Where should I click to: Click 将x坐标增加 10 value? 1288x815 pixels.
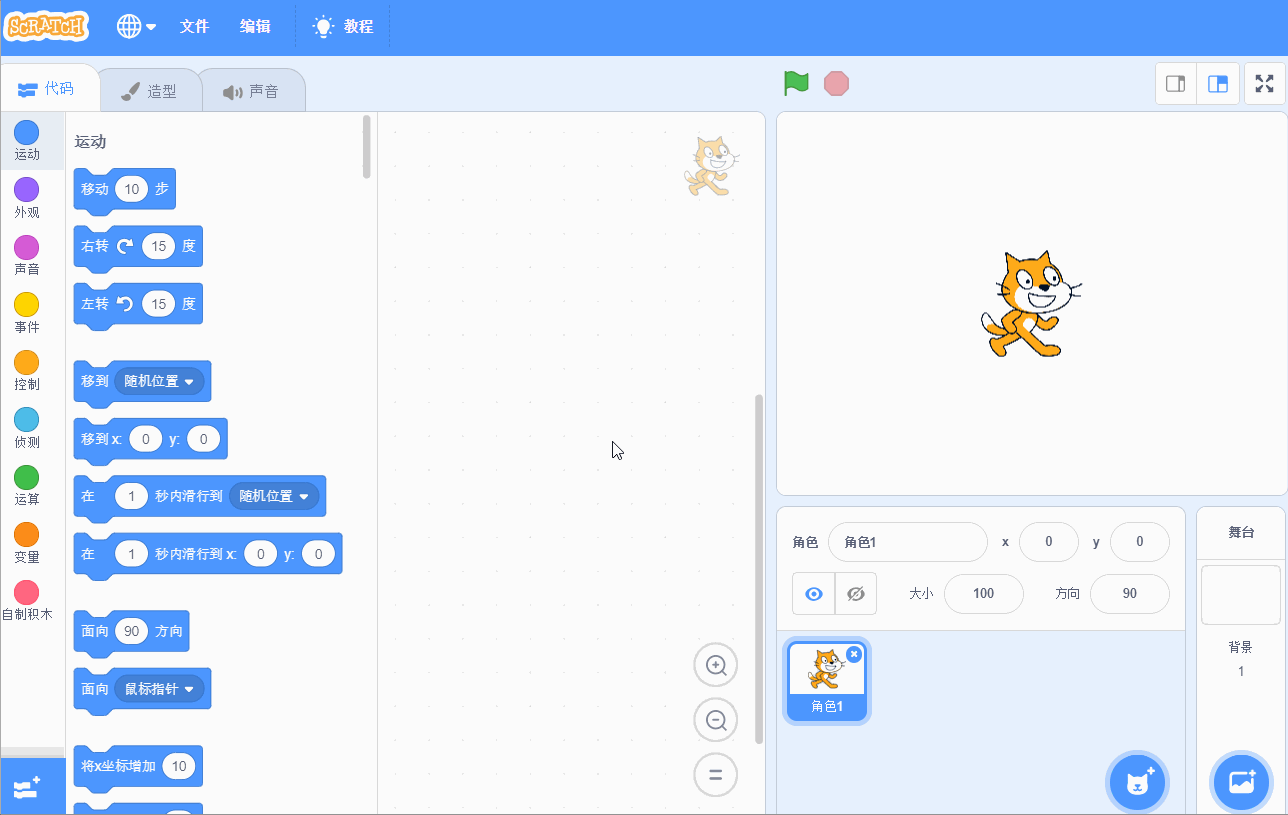(179, 766)
